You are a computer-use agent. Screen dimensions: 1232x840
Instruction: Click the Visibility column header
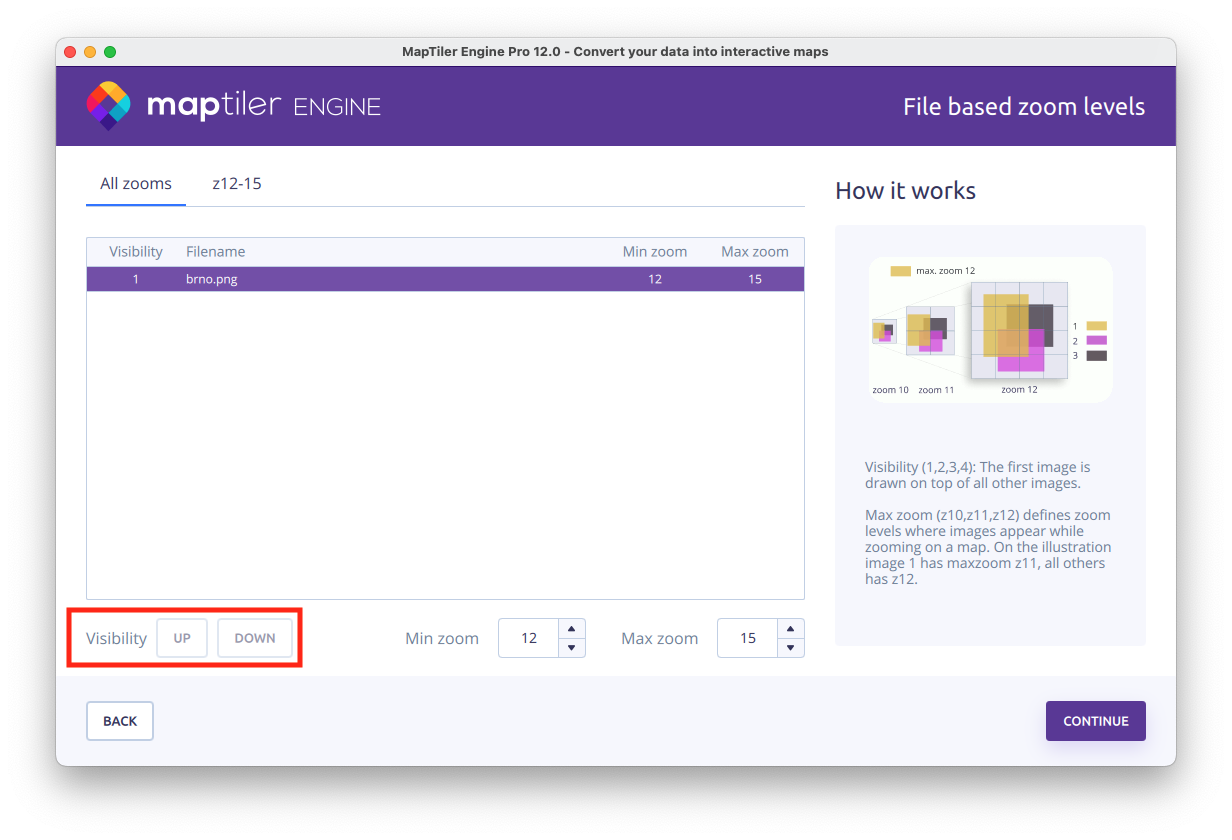(136, 252)
